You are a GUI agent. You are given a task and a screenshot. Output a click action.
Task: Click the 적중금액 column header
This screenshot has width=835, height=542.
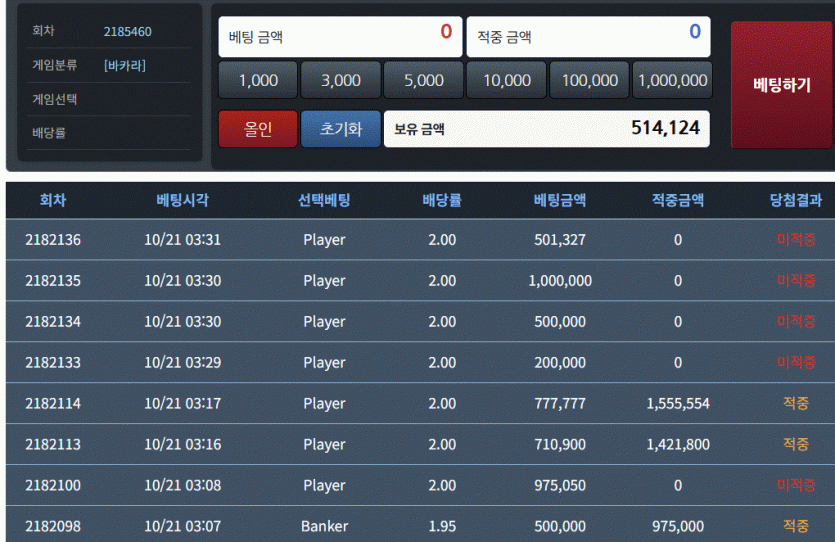click(678, 200)
